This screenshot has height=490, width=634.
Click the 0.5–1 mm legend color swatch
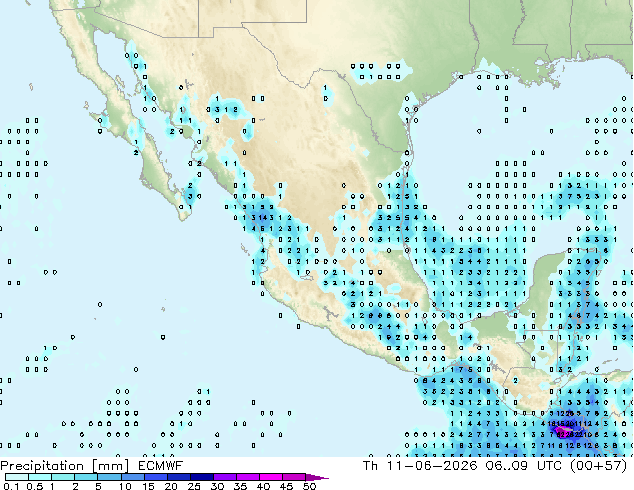(x=40, y=477)
